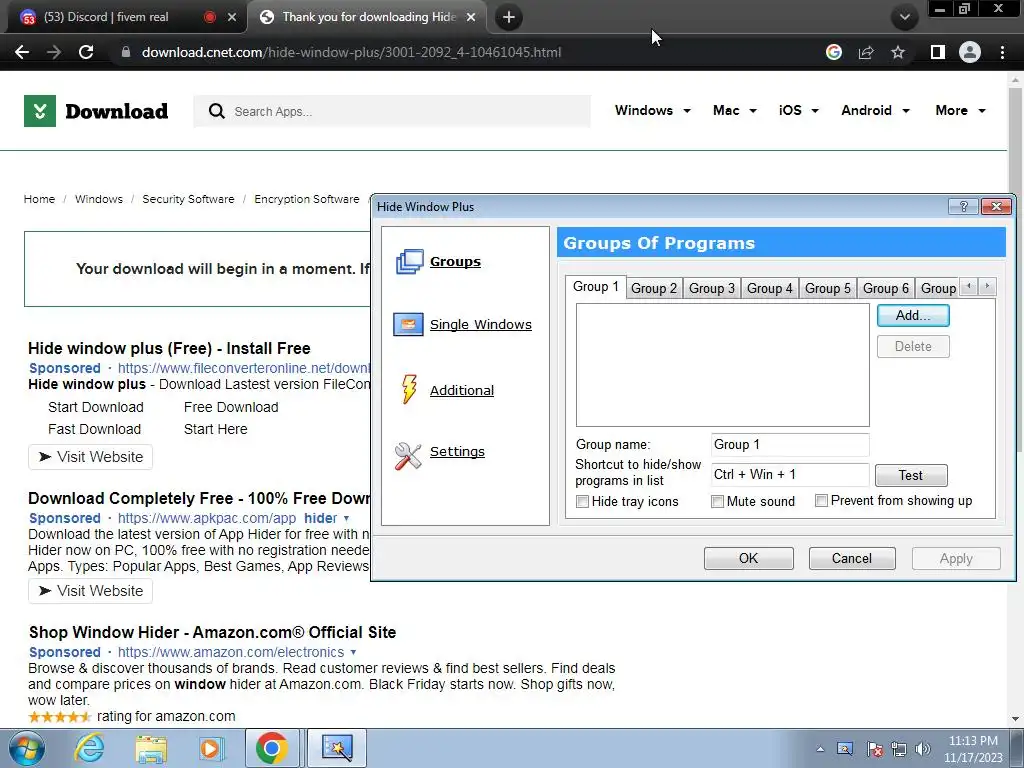
Task: Enable the Mute sound checkbox
Action: point(717,502)
